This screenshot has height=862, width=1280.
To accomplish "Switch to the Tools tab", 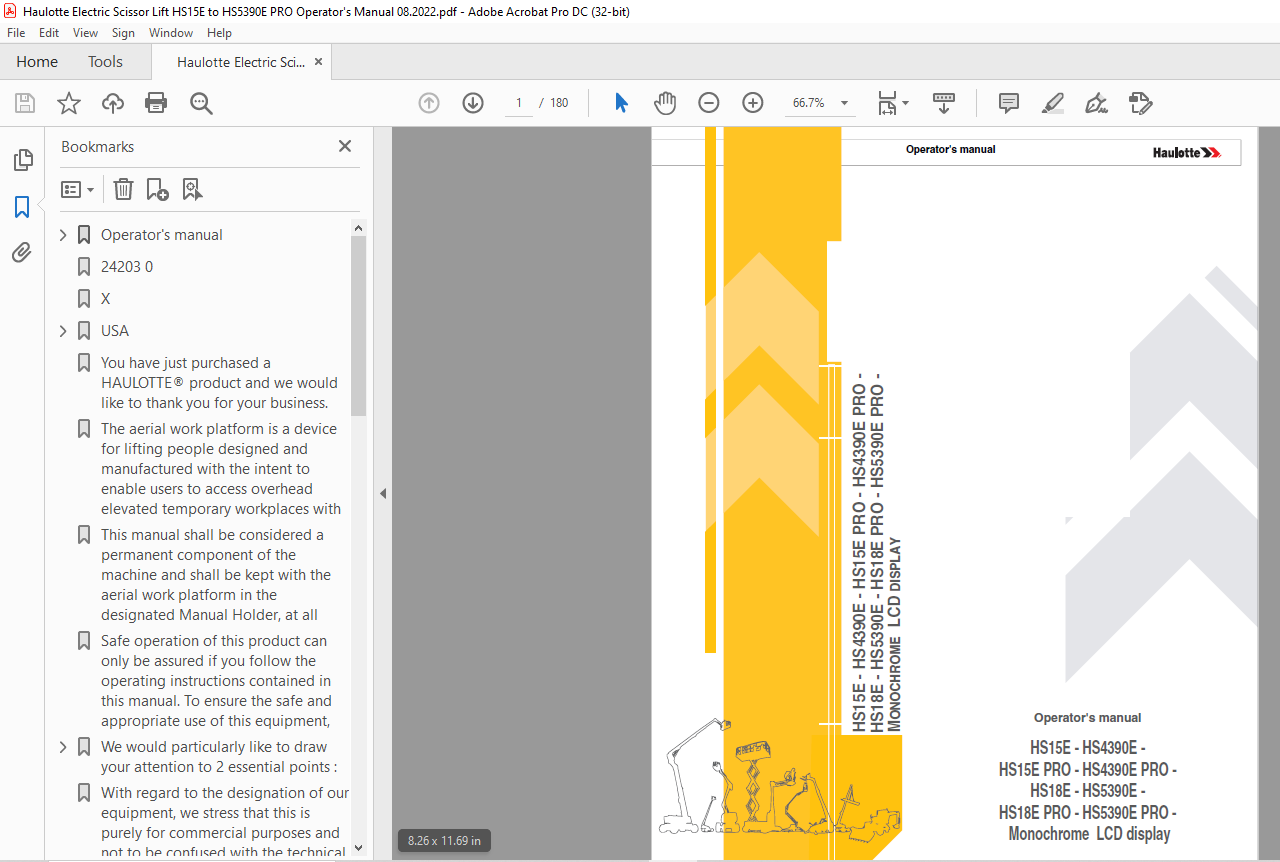I will pos(105,62).
